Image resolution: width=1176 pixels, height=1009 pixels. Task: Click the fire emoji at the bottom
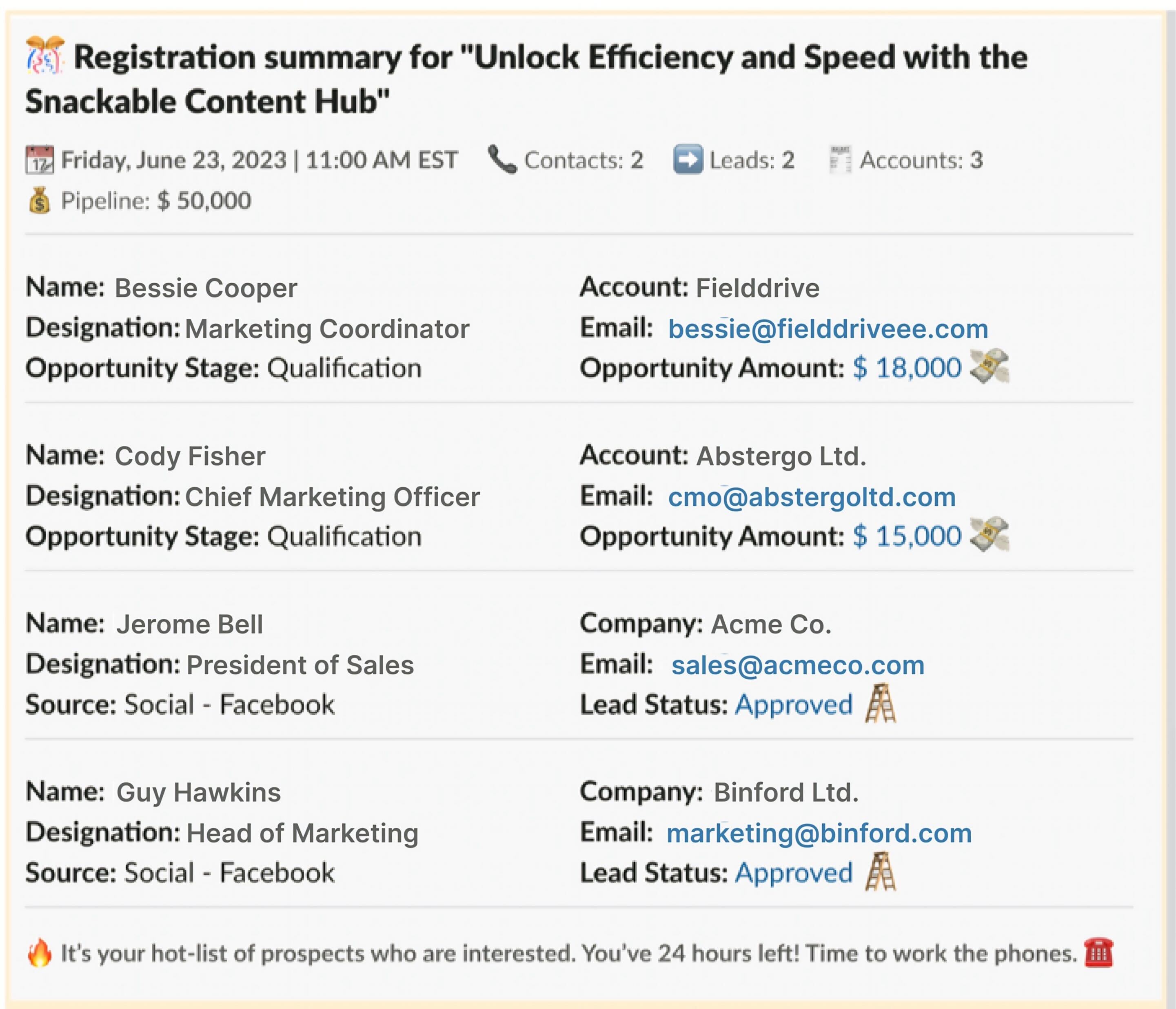pos(40,953)
